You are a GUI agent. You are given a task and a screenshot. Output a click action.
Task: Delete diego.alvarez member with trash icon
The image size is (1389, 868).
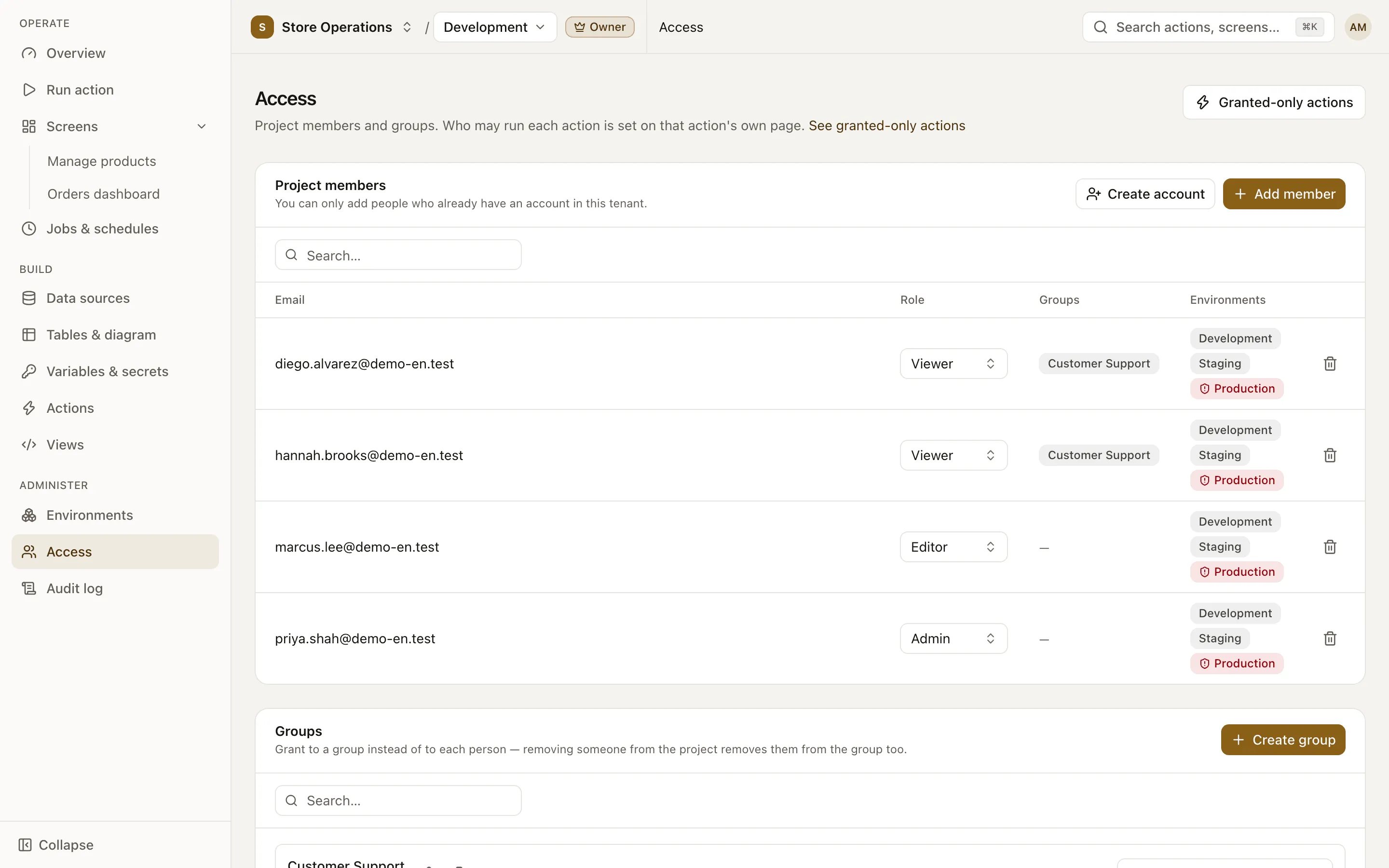coord(1329,364)
